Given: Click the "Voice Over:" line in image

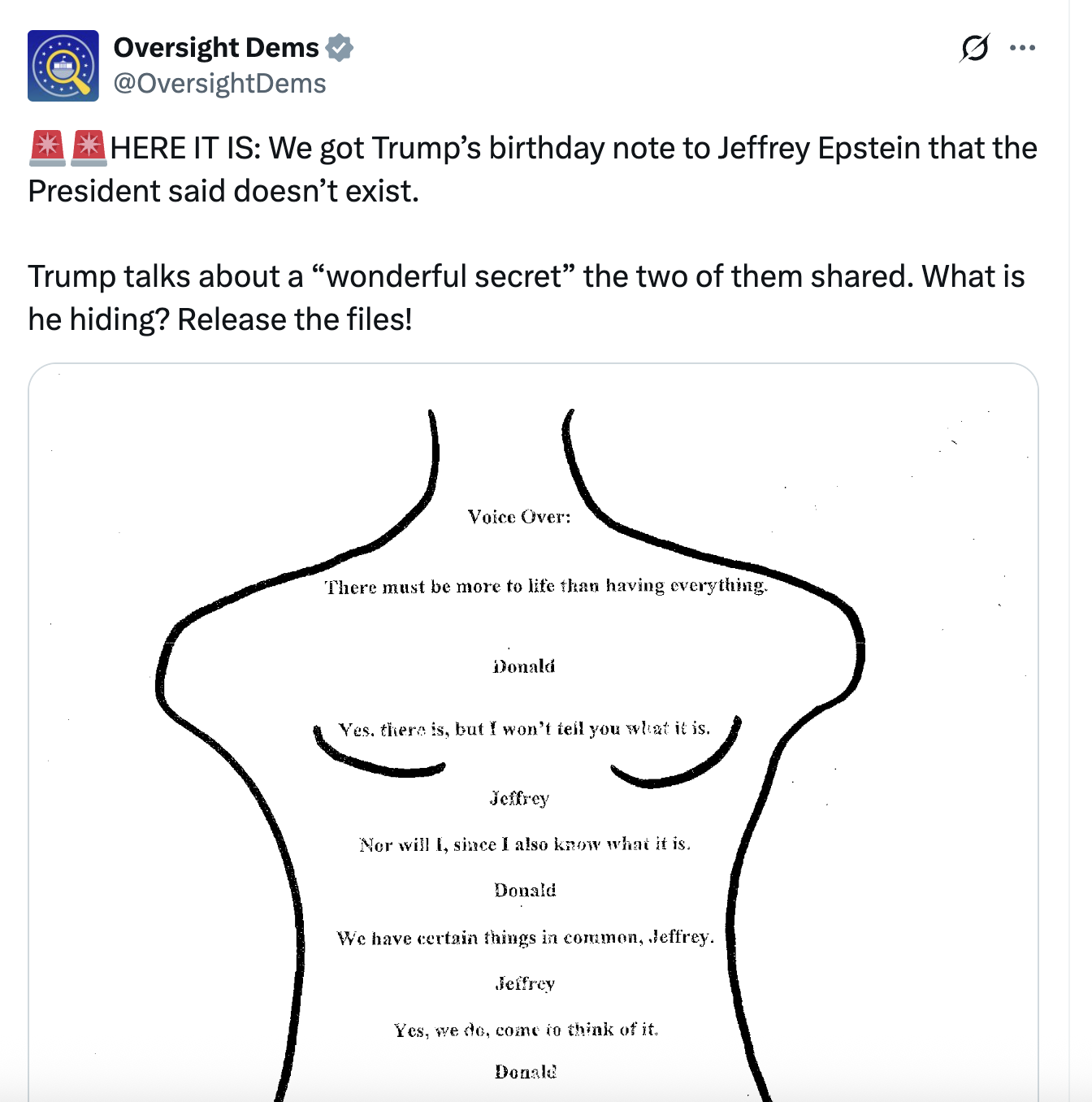Looking at the screenshot, I should pos(519,517).
